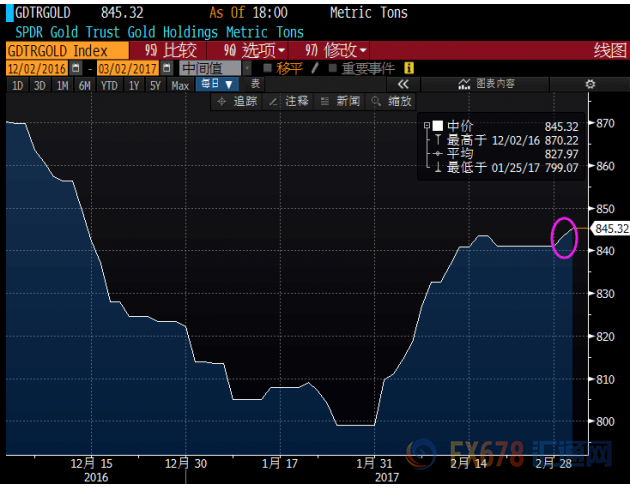
Task: Click the 95 比较 compare button
Action: pyautogui.click(x=168, y=50)
